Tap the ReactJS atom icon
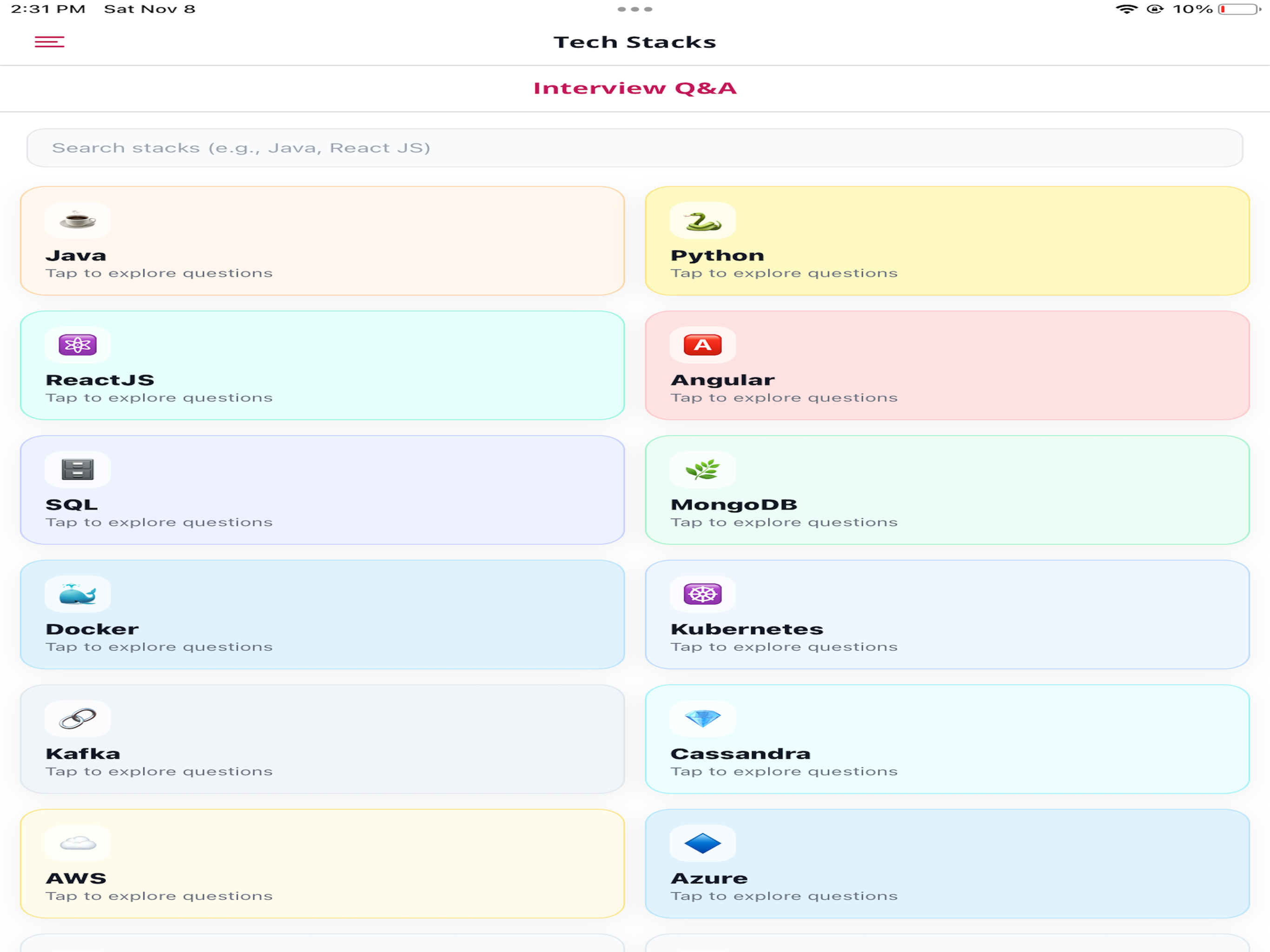This screenshot has height=952, width=1270. point(78,345)
